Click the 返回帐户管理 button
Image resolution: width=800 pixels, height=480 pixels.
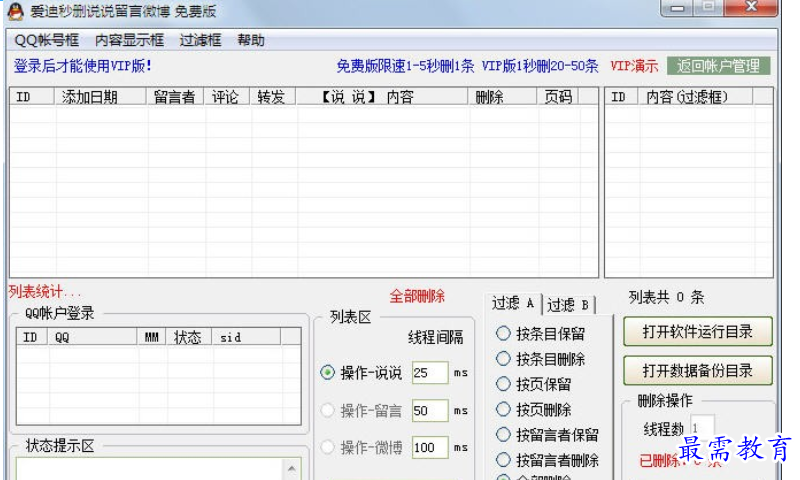pos(718,66)
